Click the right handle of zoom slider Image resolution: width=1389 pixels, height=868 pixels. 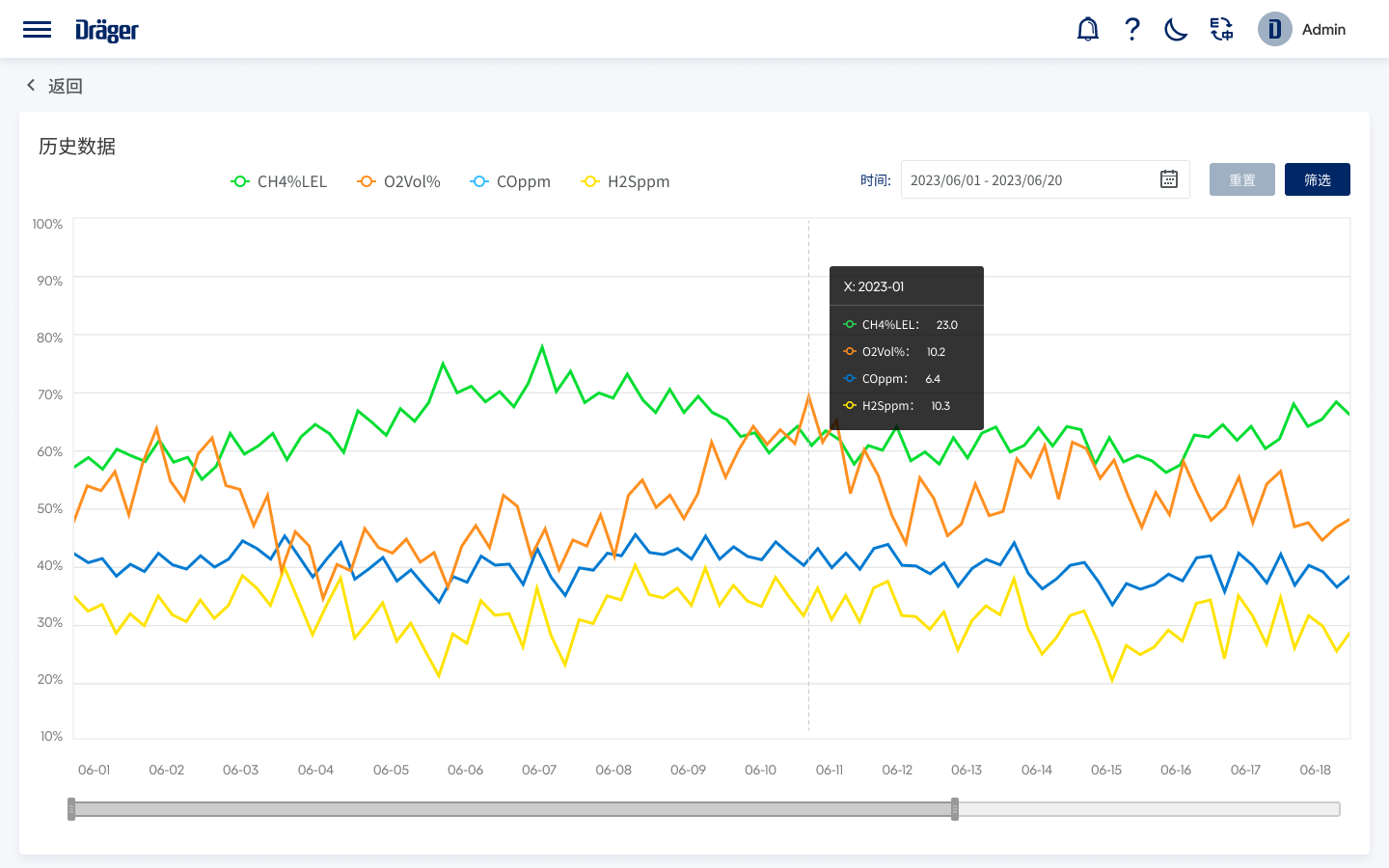coord(955,809)
